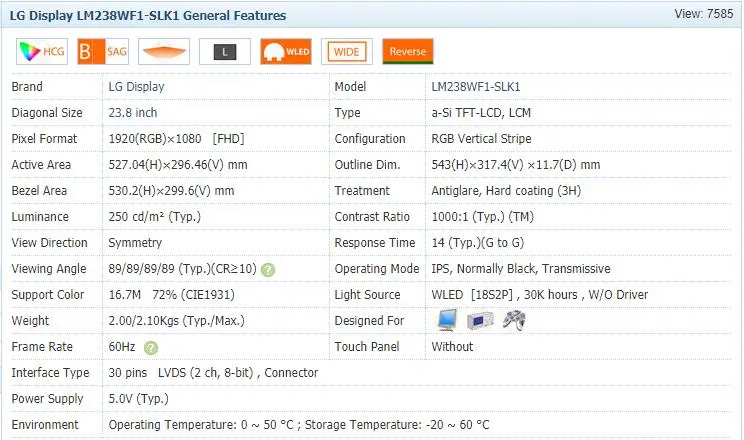Click the game controller Designed For icon
The width and height of the screenshot is (744, 440).
(x=514, y=320)
